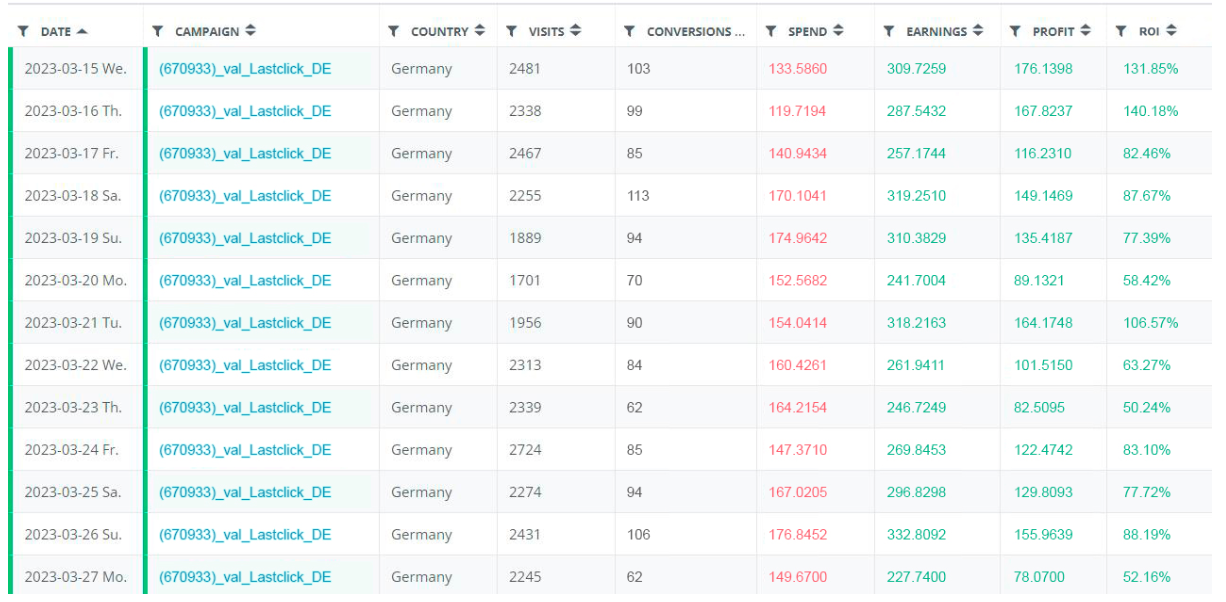Click the ROI value 140.18%

1151,111
